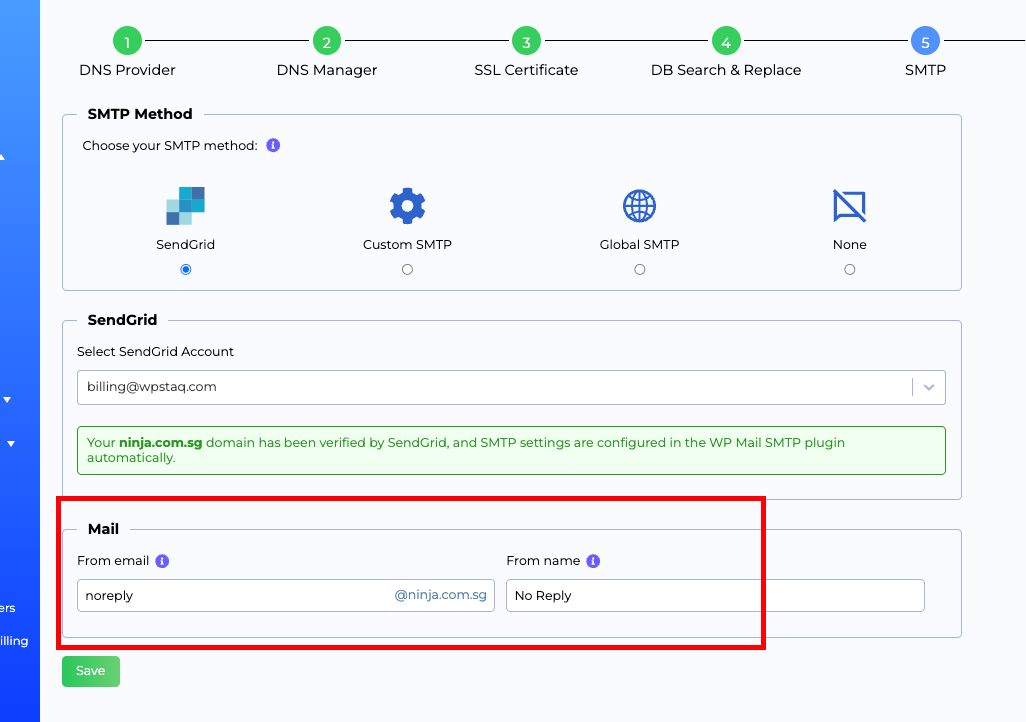This screenshot has height=722, width=1026.
Task: Click the SendGrid account dropdown chevron
Action: (929, 387)
